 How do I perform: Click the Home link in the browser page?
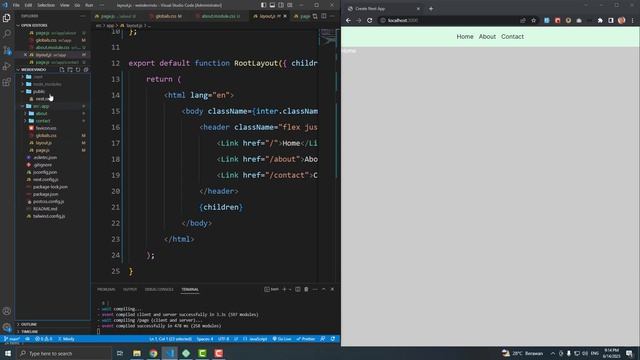click(465, 37)
